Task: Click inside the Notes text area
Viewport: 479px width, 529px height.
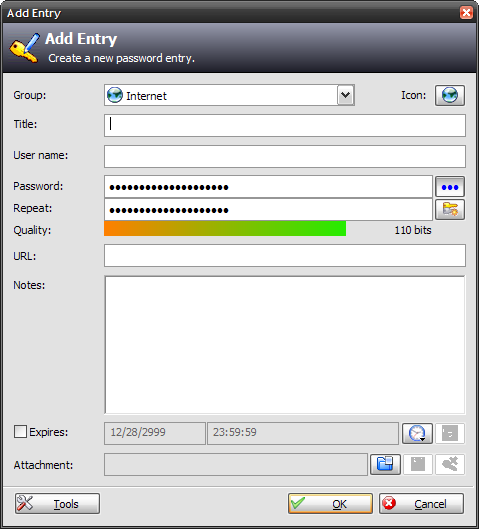Action: [285, 345]
